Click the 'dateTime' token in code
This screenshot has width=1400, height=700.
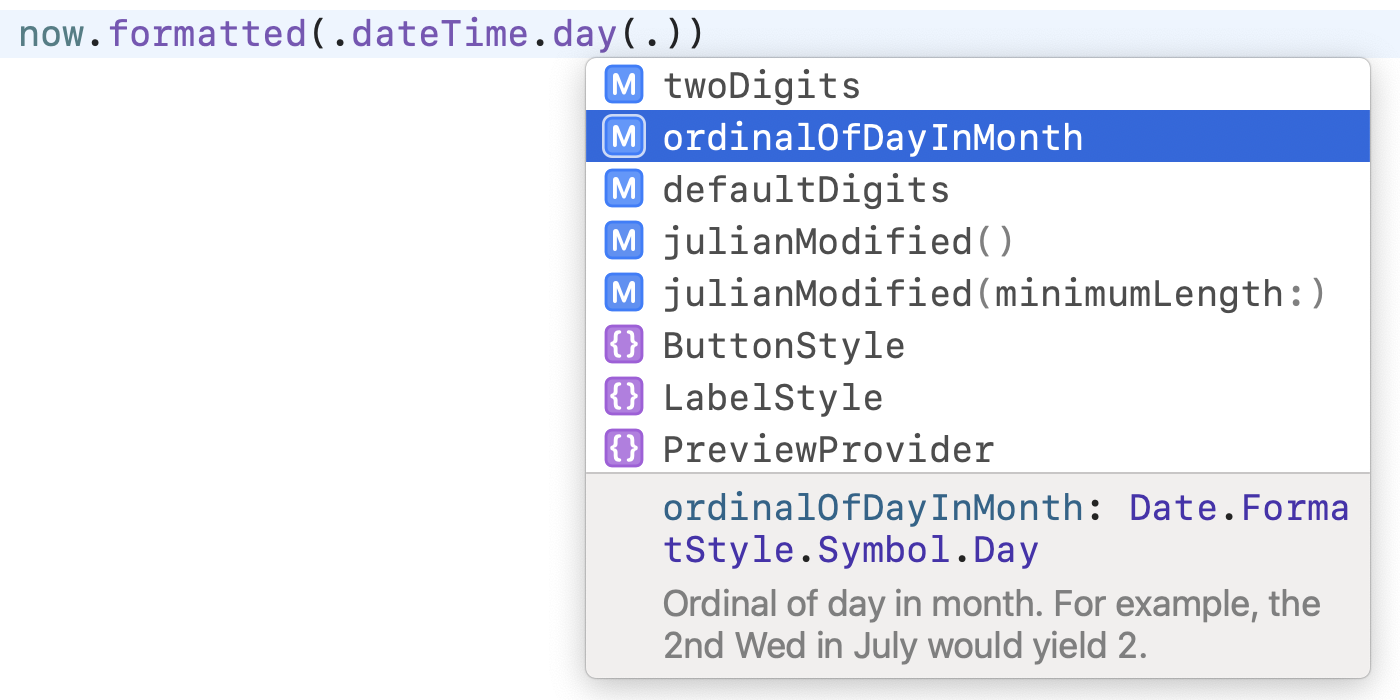[x=439, y=34]
